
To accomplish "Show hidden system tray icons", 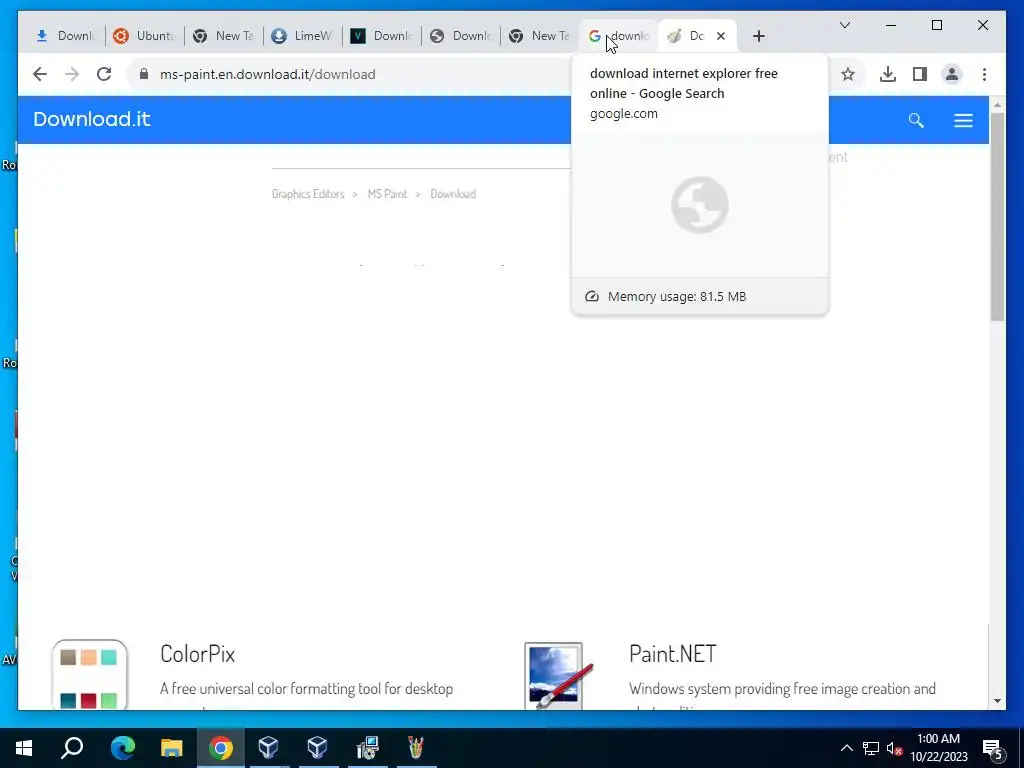I will point(846,748).
